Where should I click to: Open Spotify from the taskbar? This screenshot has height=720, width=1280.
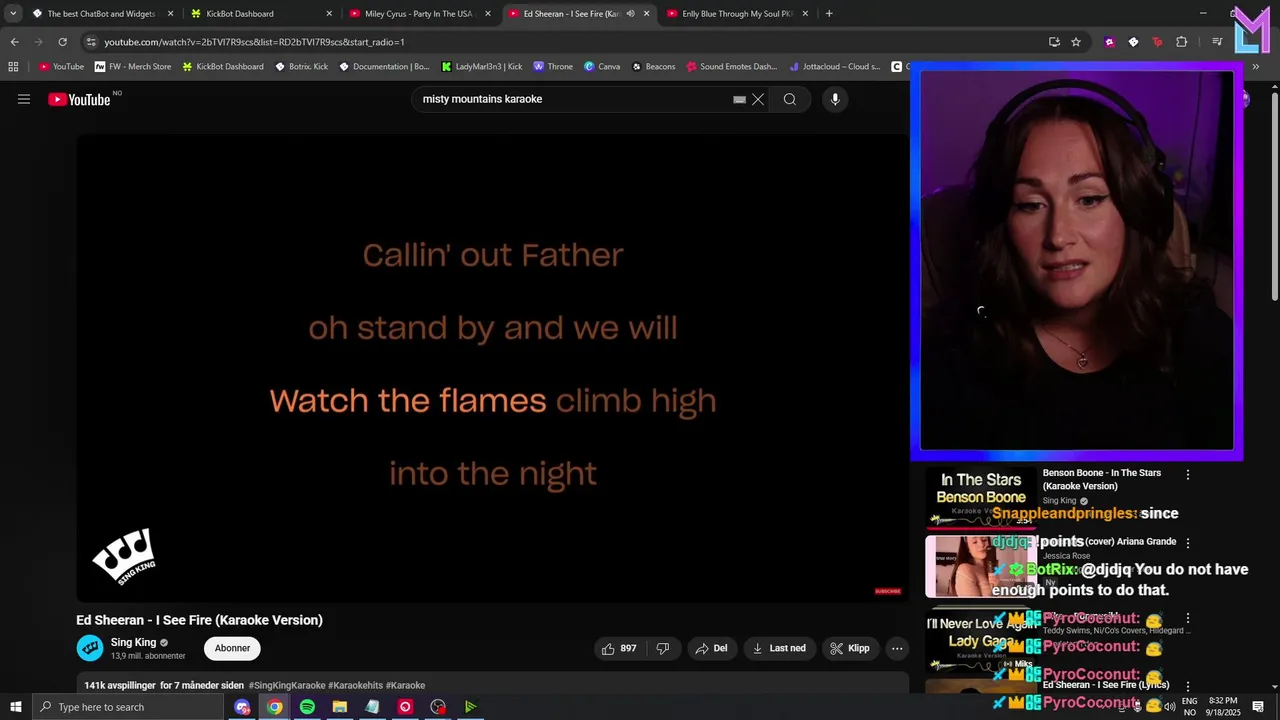(307, 707)
